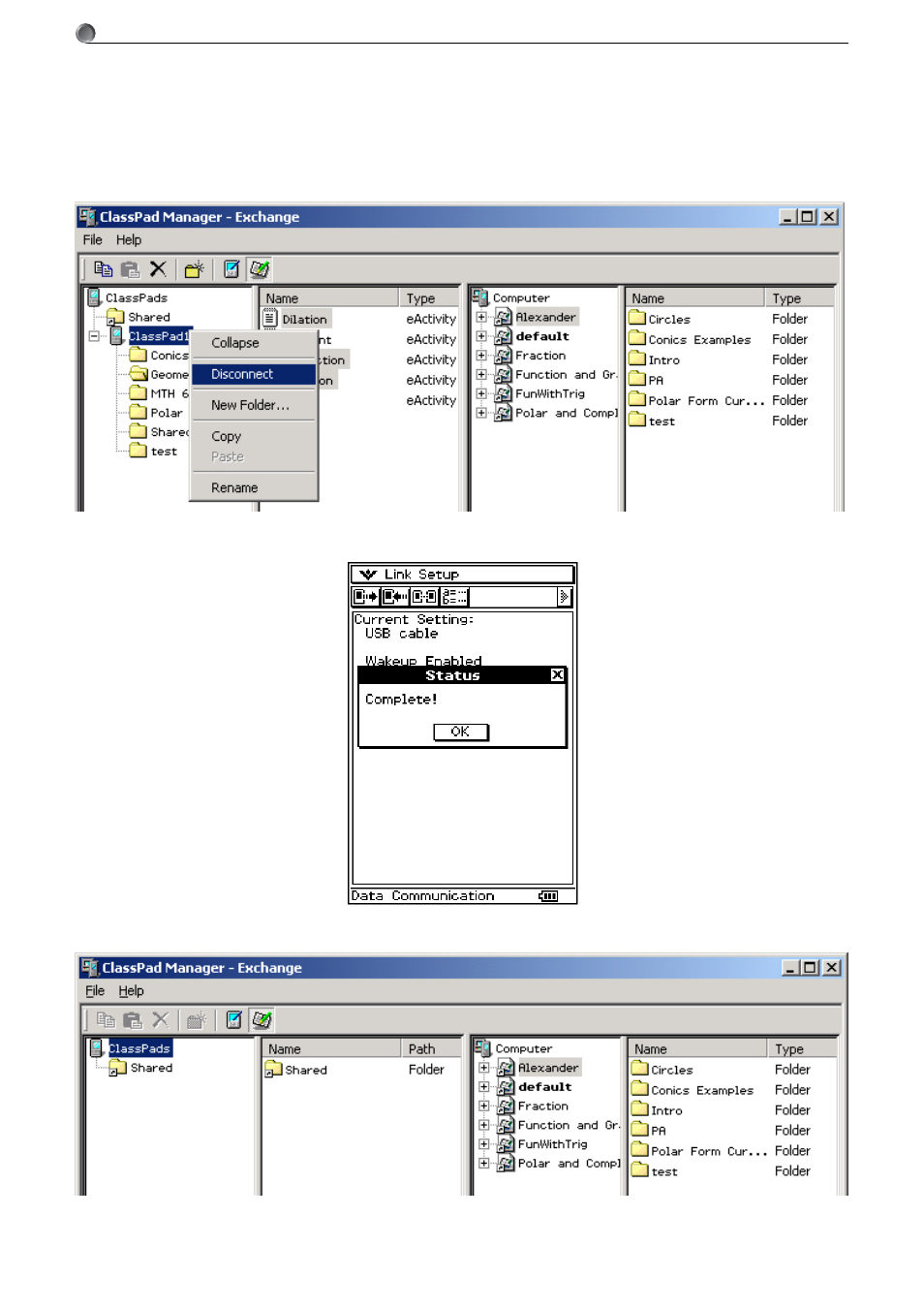Expand Function and Gr. node in upper window
The width and height of the screenshot is (924, 1309).
click(481, 375)
